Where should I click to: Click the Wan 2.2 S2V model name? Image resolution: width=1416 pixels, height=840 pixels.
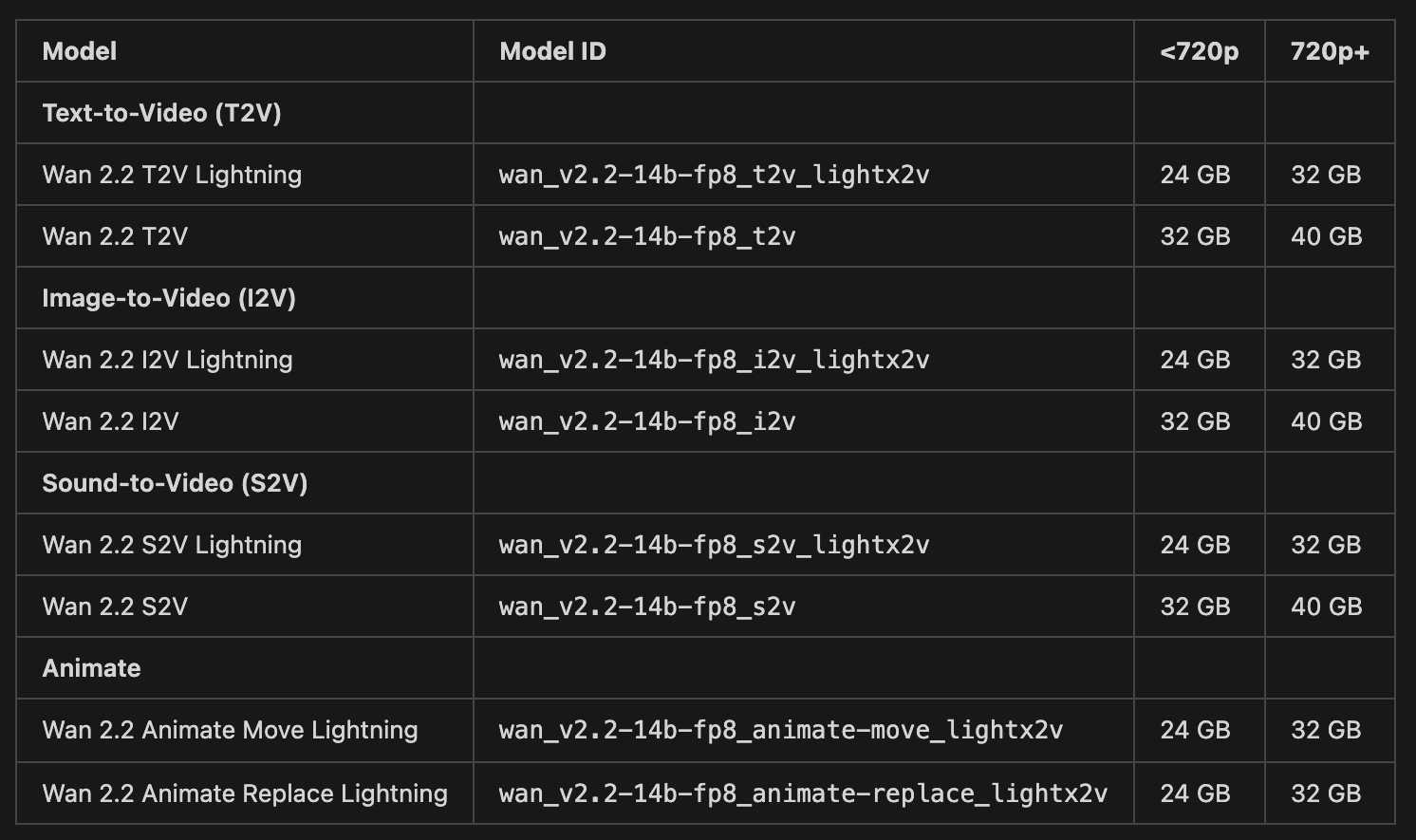coord(115,607)
